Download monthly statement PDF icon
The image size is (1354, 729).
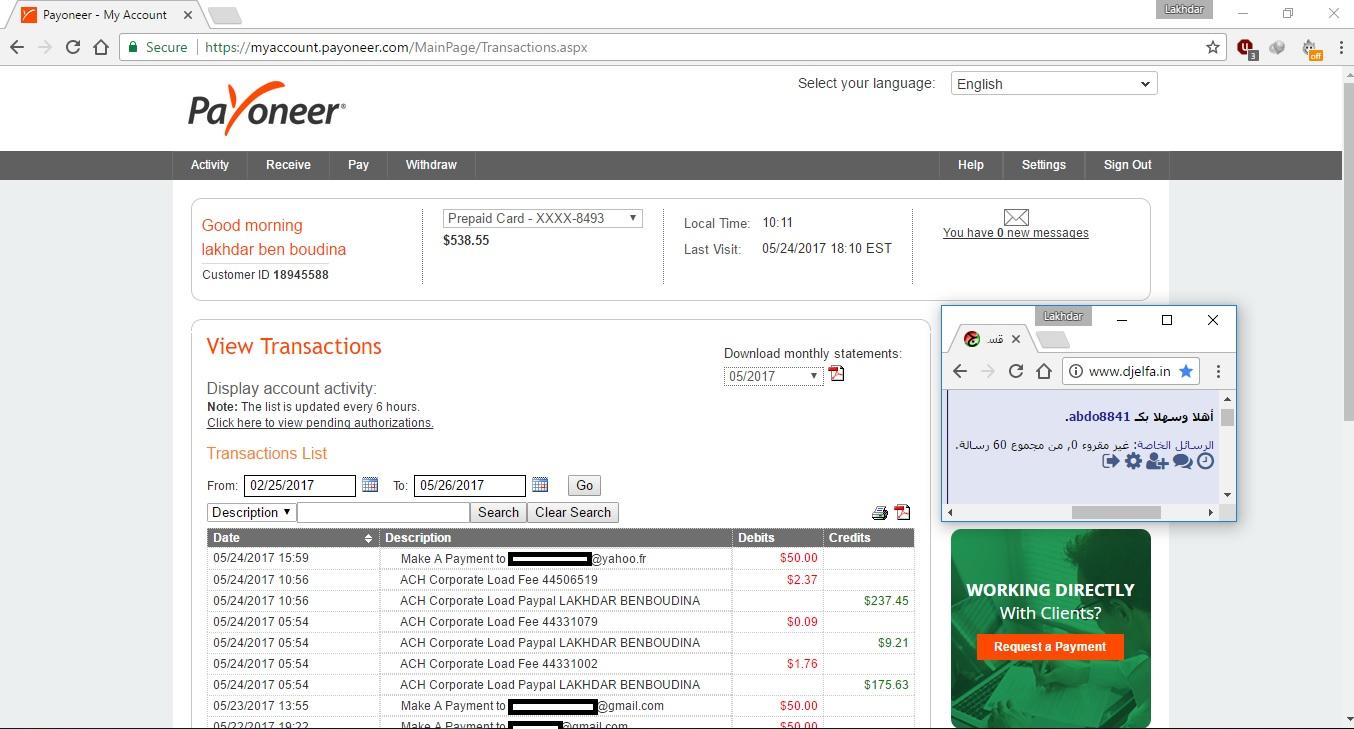(x=837, y=374)
